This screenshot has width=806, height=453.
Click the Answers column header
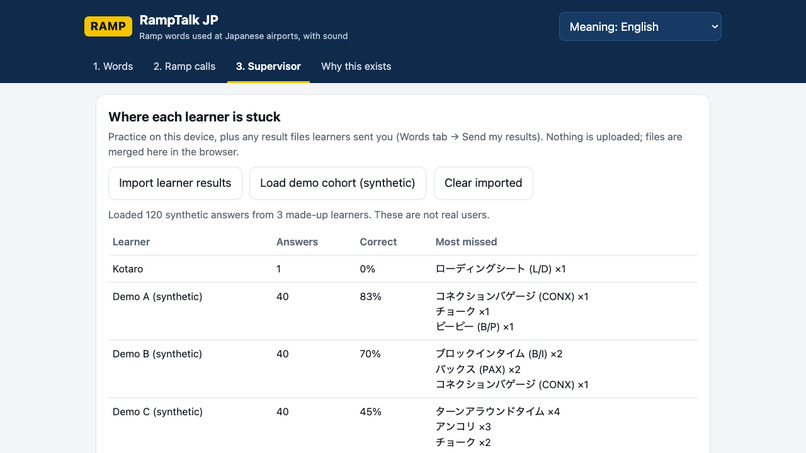297,242
